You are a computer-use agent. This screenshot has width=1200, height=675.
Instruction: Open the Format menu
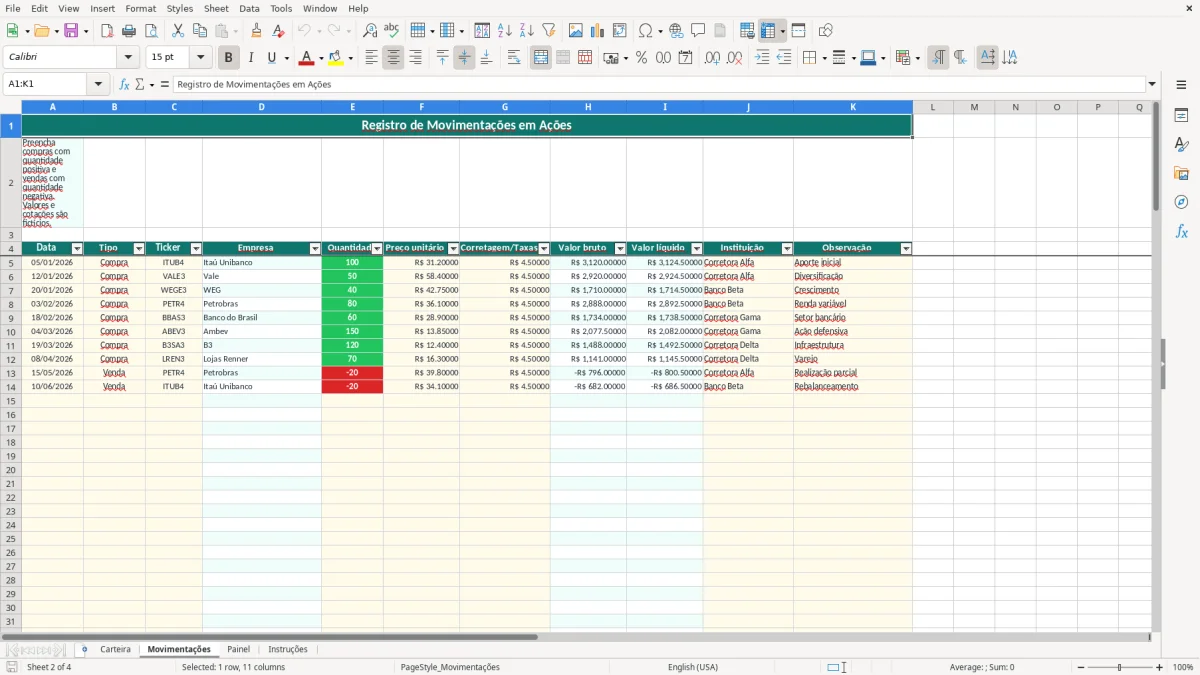pos(140,8)
